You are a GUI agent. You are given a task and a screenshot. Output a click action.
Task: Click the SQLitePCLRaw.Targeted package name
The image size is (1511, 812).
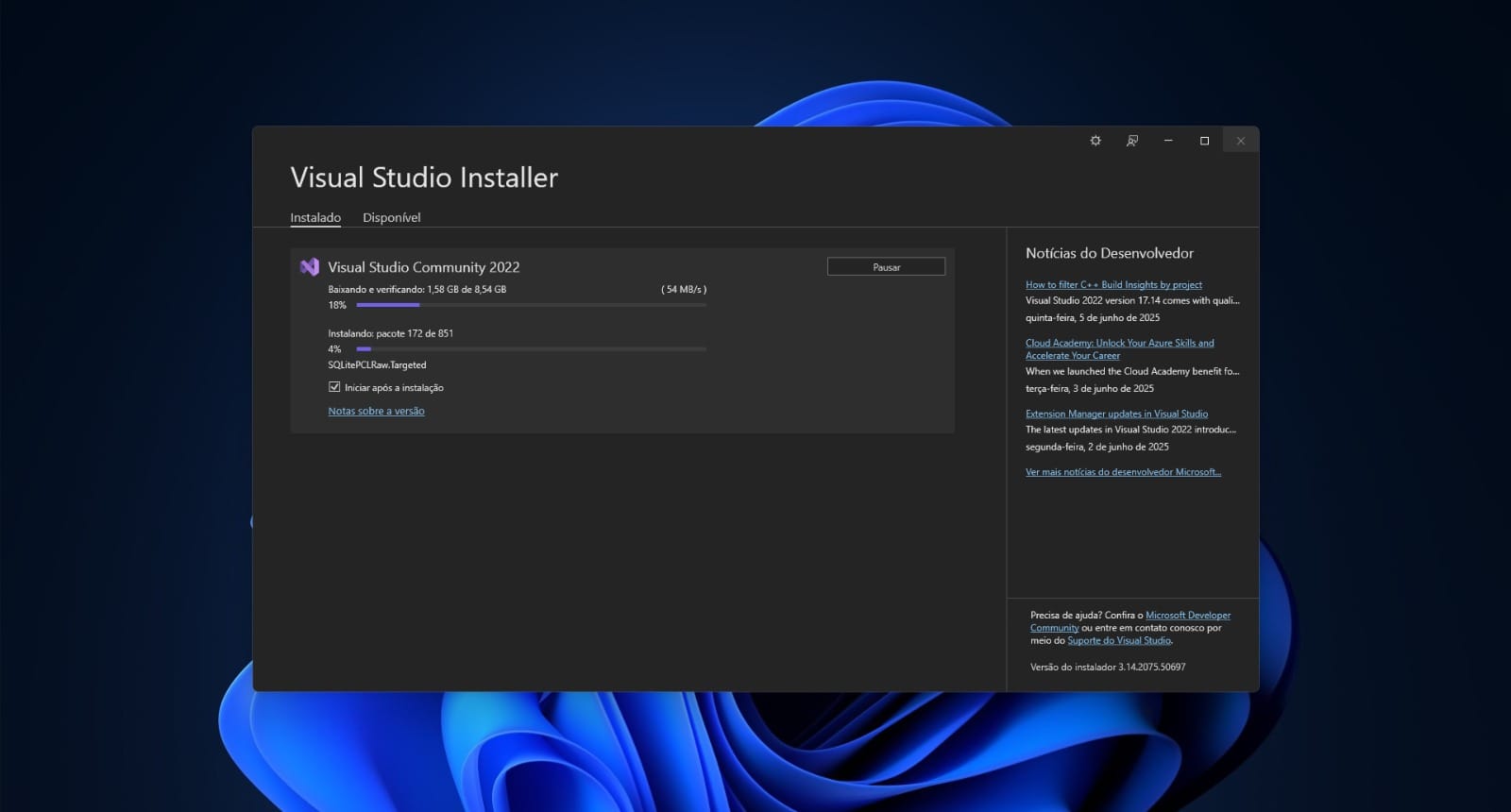377,364
